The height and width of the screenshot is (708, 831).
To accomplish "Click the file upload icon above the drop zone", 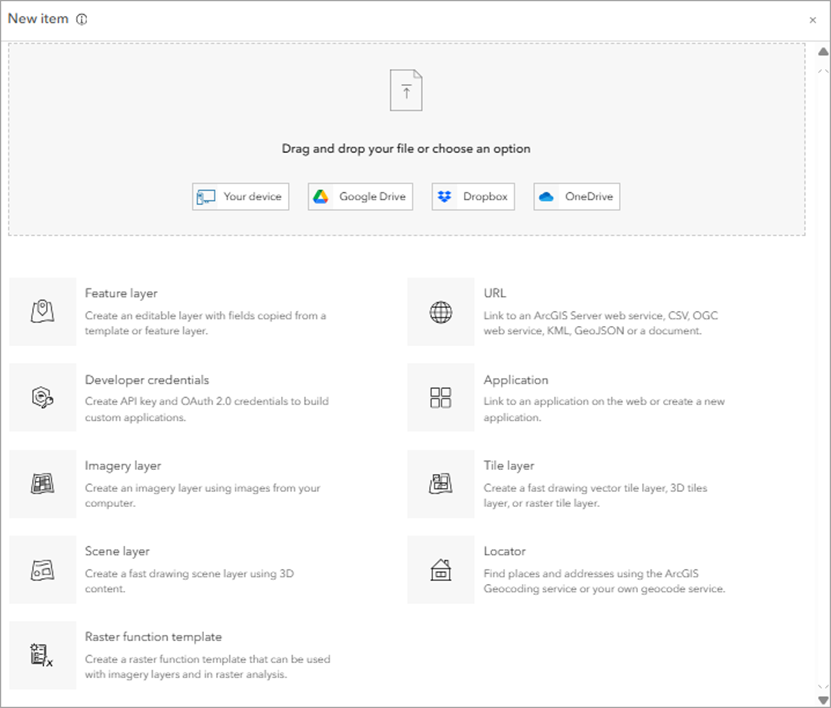I will tap(406, 89).
